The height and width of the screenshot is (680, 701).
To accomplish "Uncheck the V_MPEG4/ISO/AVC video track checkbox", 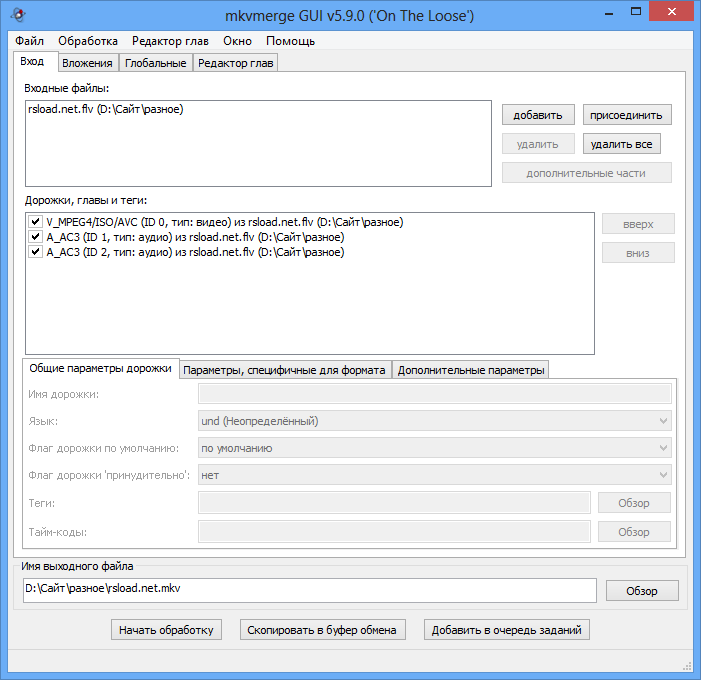I will 35,222.
